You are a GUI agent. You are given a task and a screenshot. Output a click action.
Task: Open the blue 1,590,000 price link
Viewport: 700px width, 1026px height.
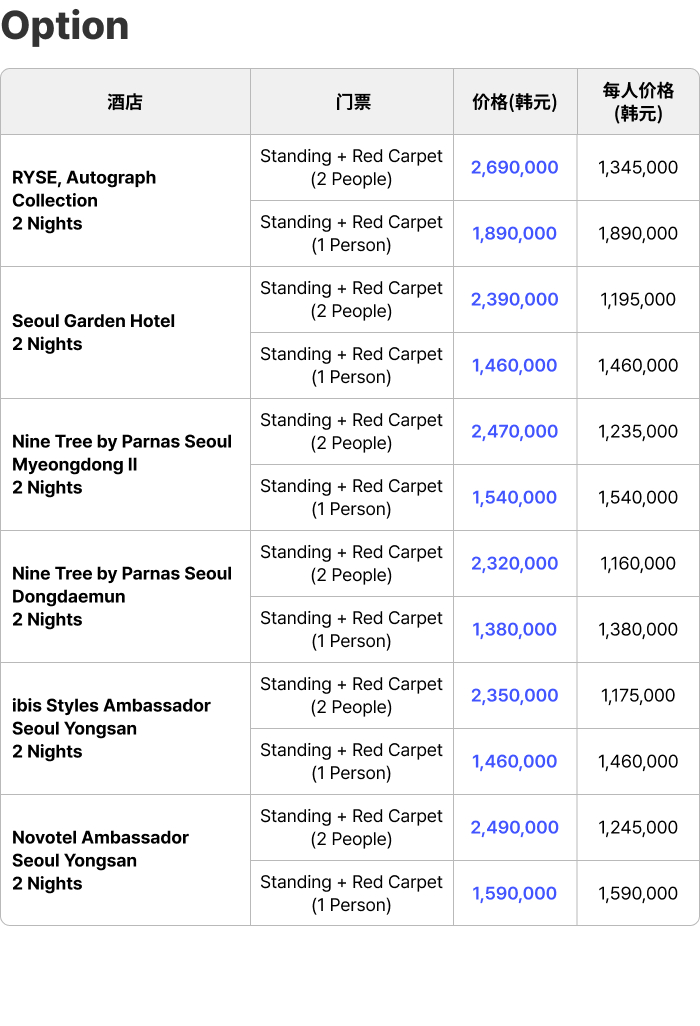(x=514, y=894)
